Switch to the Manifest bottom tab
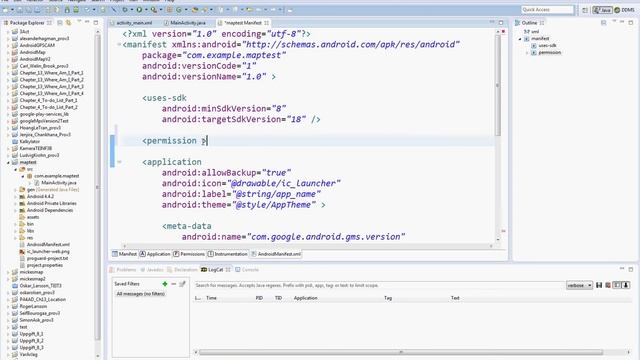This screenshot has height=360, width=640. click(x=124, y=254)
